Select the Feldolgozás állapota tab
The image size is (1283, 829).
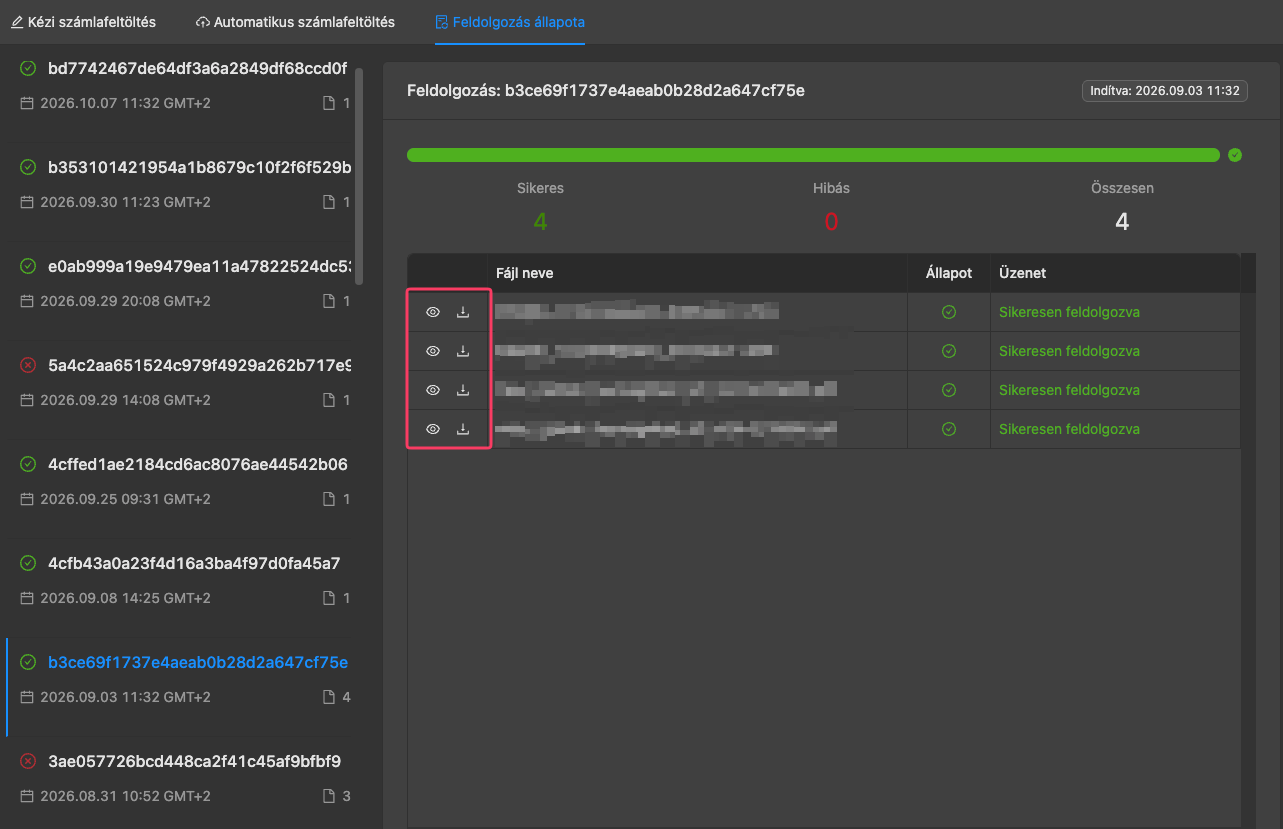510,22
